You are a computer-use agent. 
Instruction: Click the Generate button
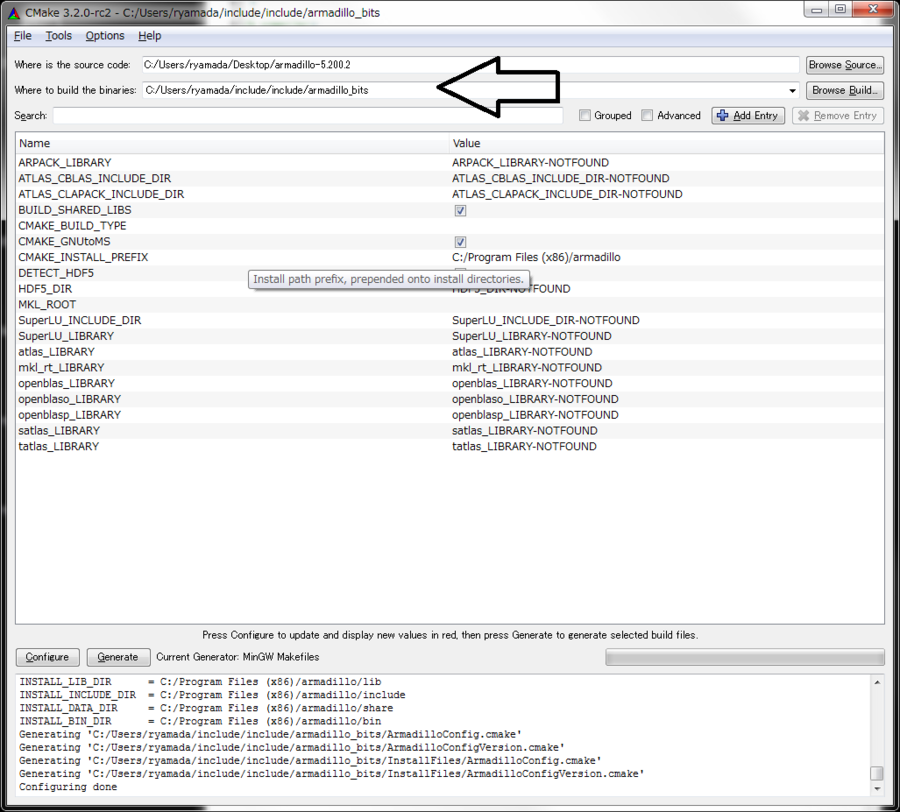pyautogui.click(x=118, y=657)
